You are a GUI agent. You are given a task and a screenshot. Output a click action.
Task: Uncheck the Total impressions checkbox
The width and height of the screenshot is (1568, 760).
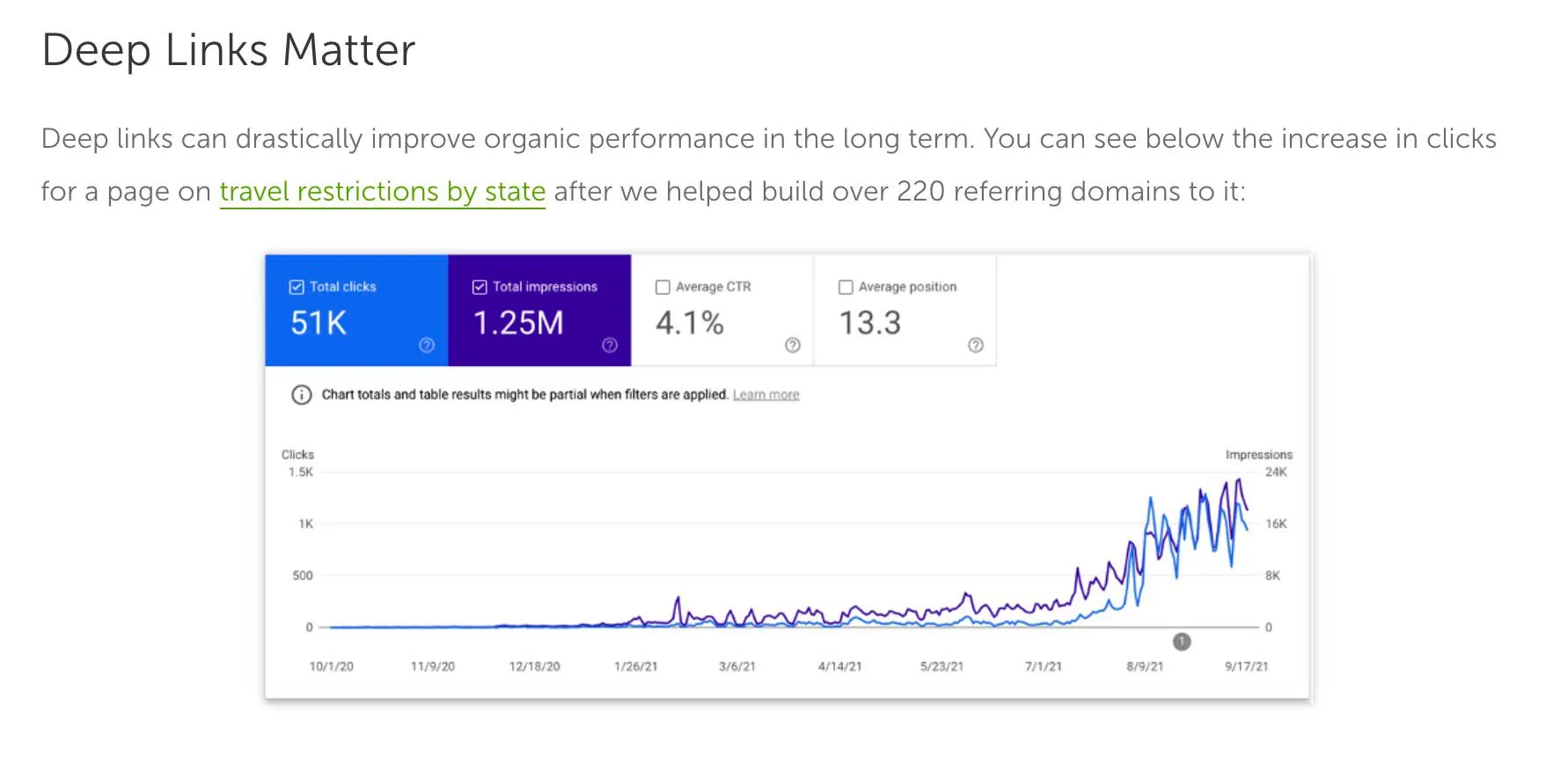coord(480,287)
